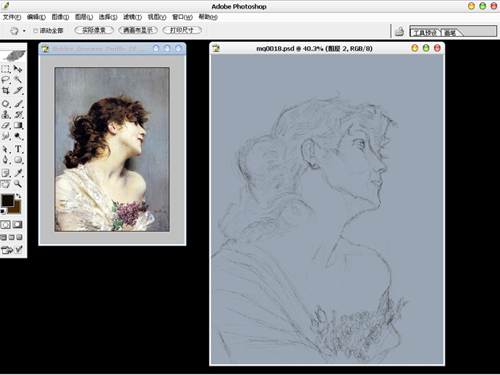This screenshot has height=375, width=500.
Task: Click Jump to ImageReady icon
Action: (6, 250)
